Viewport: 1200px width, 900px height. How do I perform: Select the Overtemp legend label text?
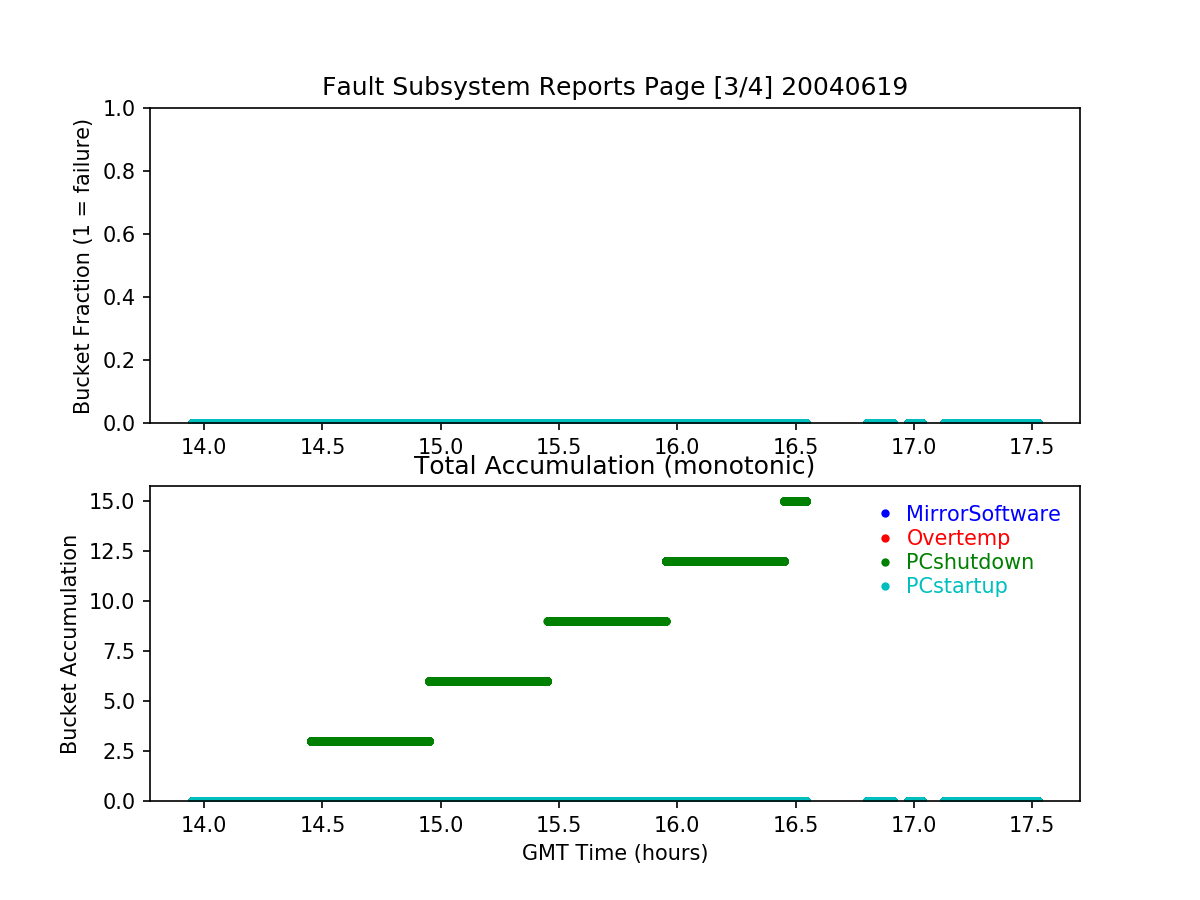[x=957, y=538]
